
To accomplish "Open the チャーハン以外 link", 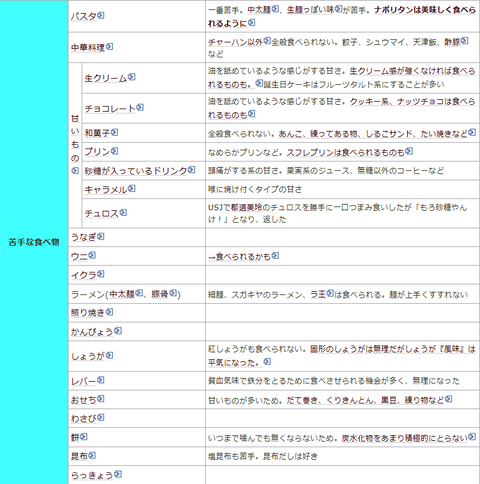I will pos(235,42).
